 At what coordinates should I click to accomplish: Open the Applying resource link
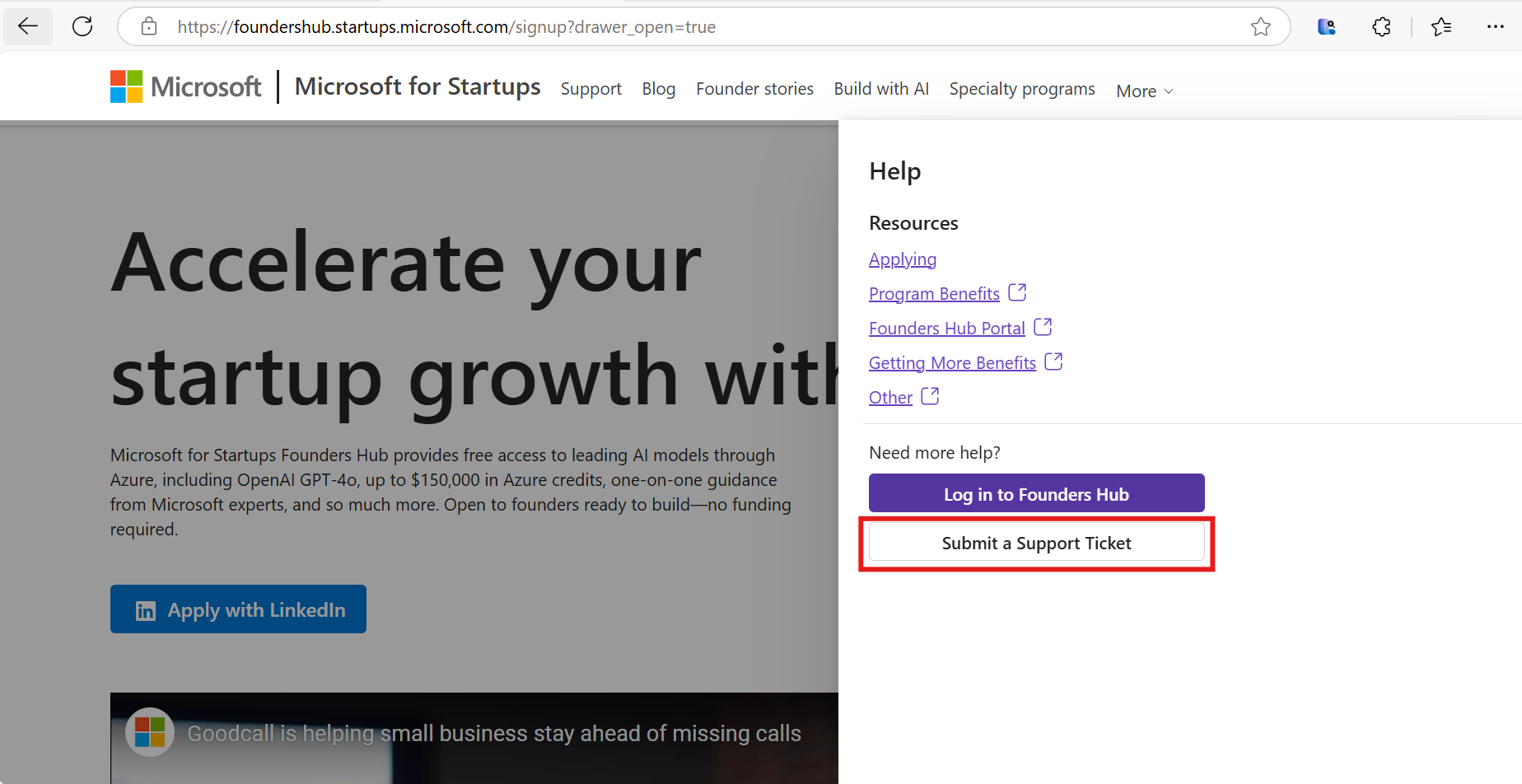point(903,259)
